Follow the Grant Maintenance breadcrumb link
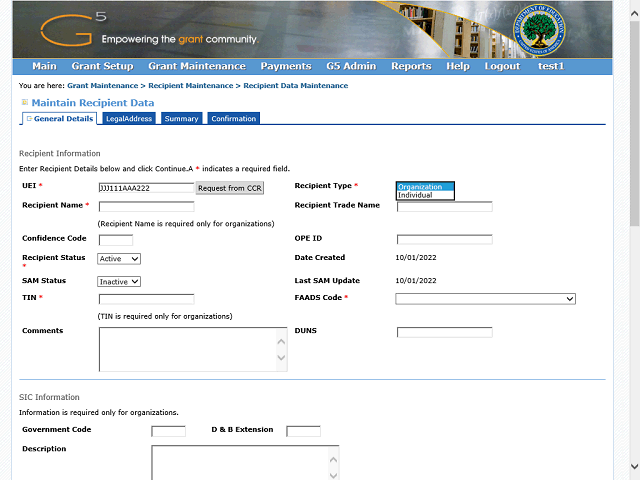This screenshot has width=640, height=480. (x=103, y=86)
